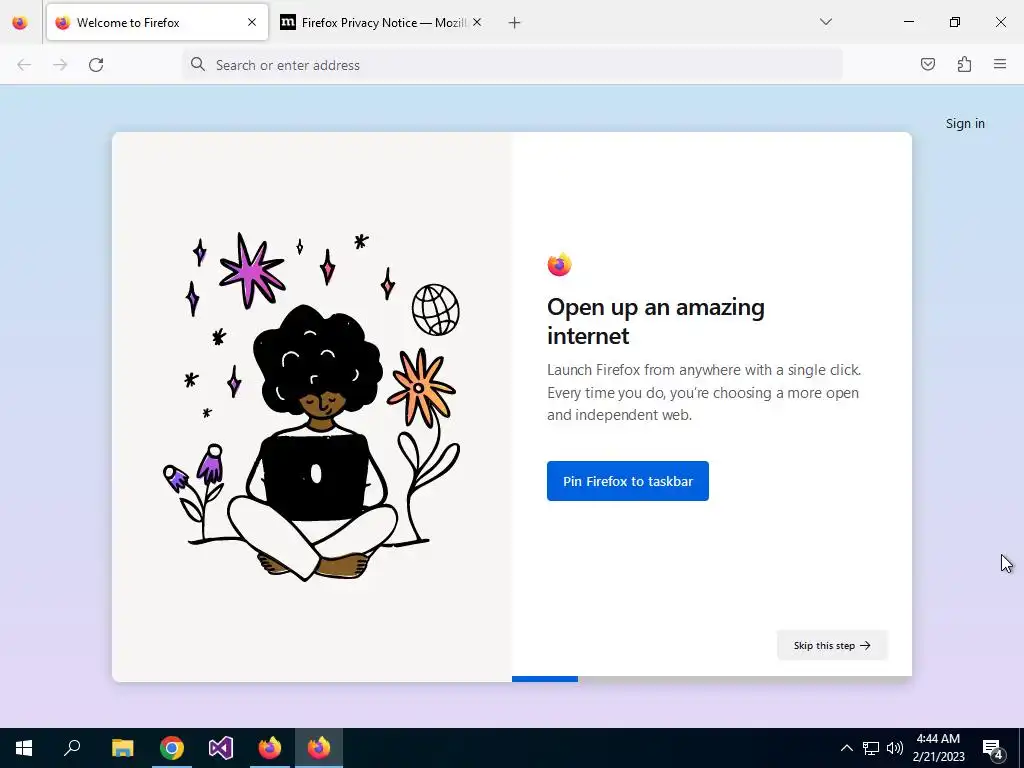Screen dimensions: 1024x768
Task: Reload the current page
Action: coord(96,65)
